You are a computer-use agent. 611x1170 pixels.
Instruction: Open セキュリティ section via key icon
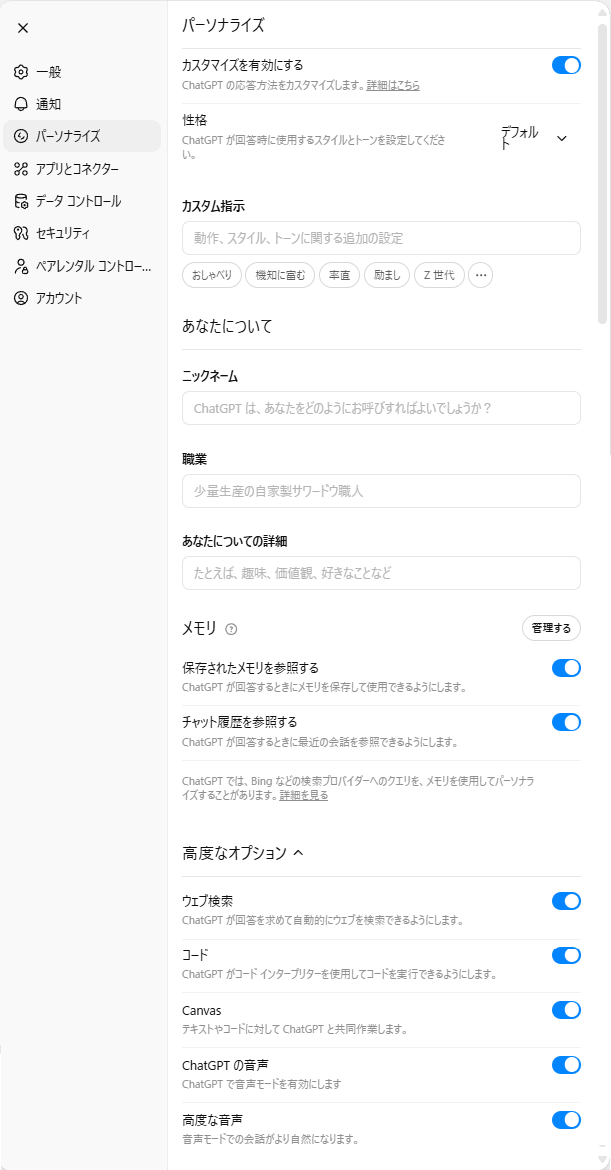(x=21, y=234)
